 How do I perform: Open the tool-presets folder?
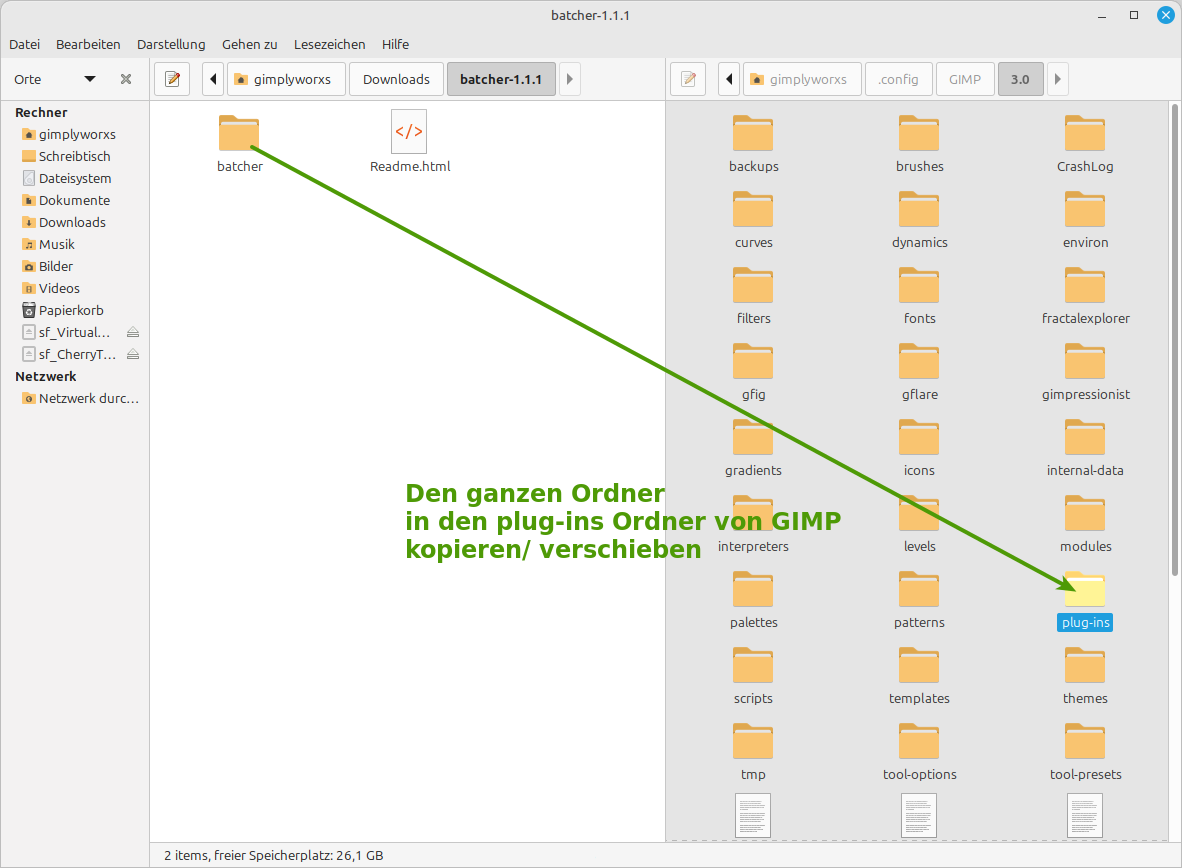pyautogui.click(x=1085, y=742)
